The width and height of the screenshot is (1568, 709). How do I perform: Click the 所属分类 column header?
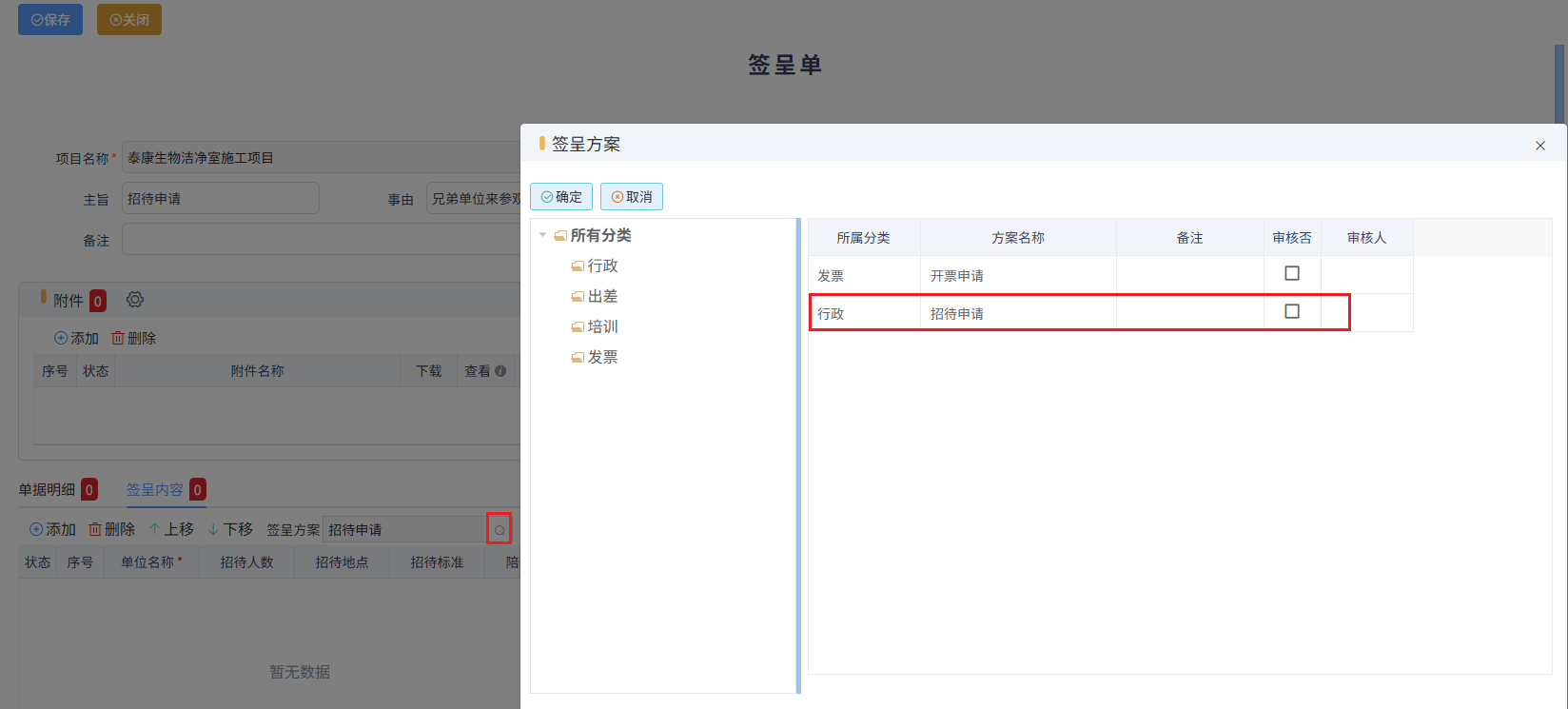tap(864, 238)
